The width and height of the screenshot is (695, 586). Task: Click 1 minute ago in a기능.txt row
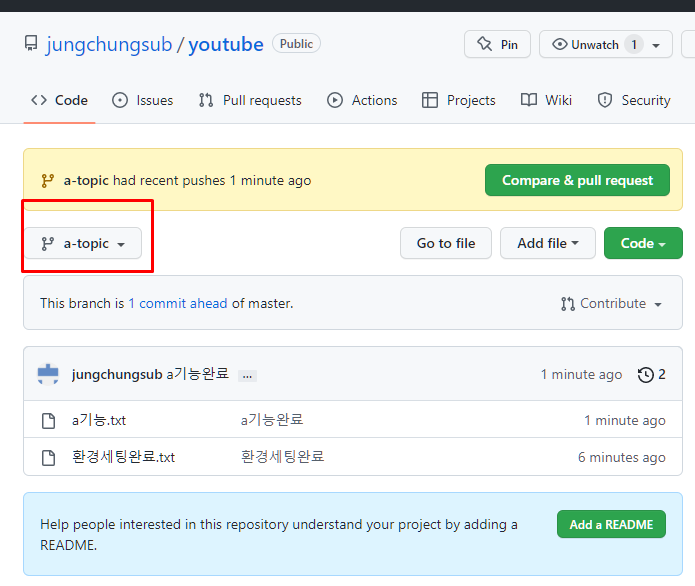pyautogui.click(x=625, y=420)
